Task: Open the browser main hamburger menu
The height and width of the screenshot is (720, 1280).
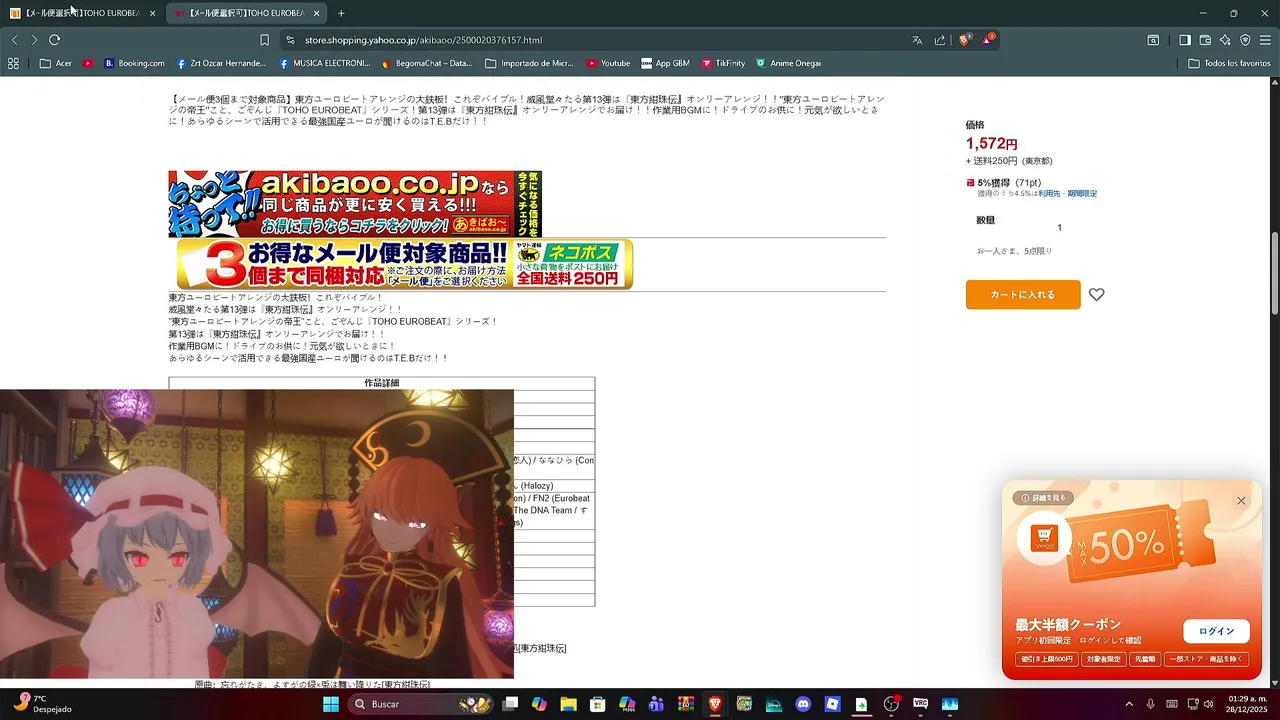Action: 1266,40
